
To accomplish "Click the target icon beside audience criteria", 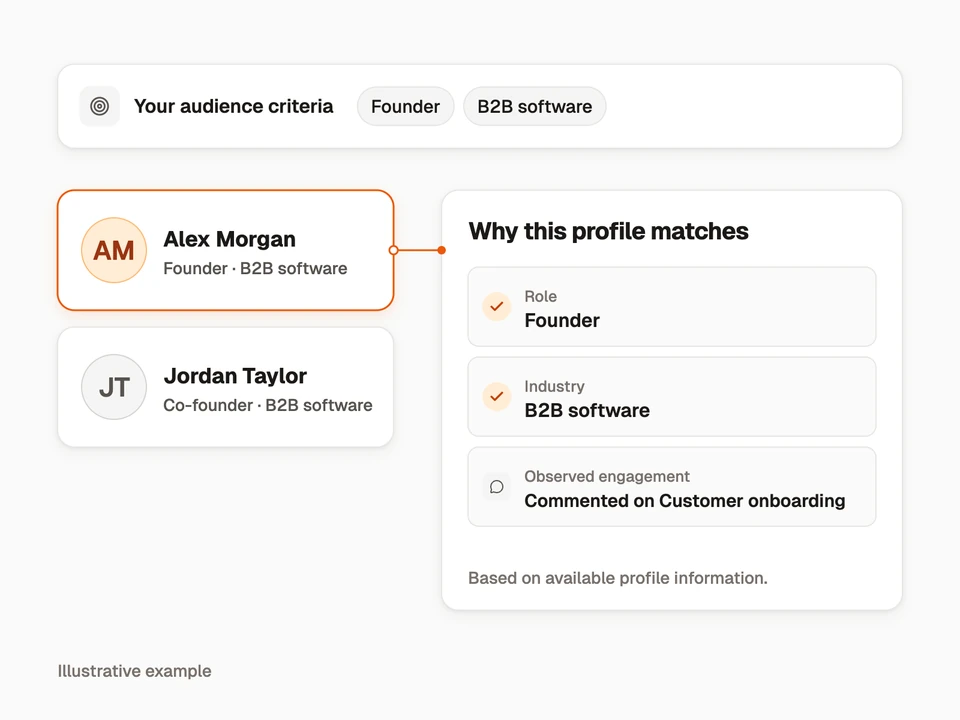I will click(x=99, y=106).
